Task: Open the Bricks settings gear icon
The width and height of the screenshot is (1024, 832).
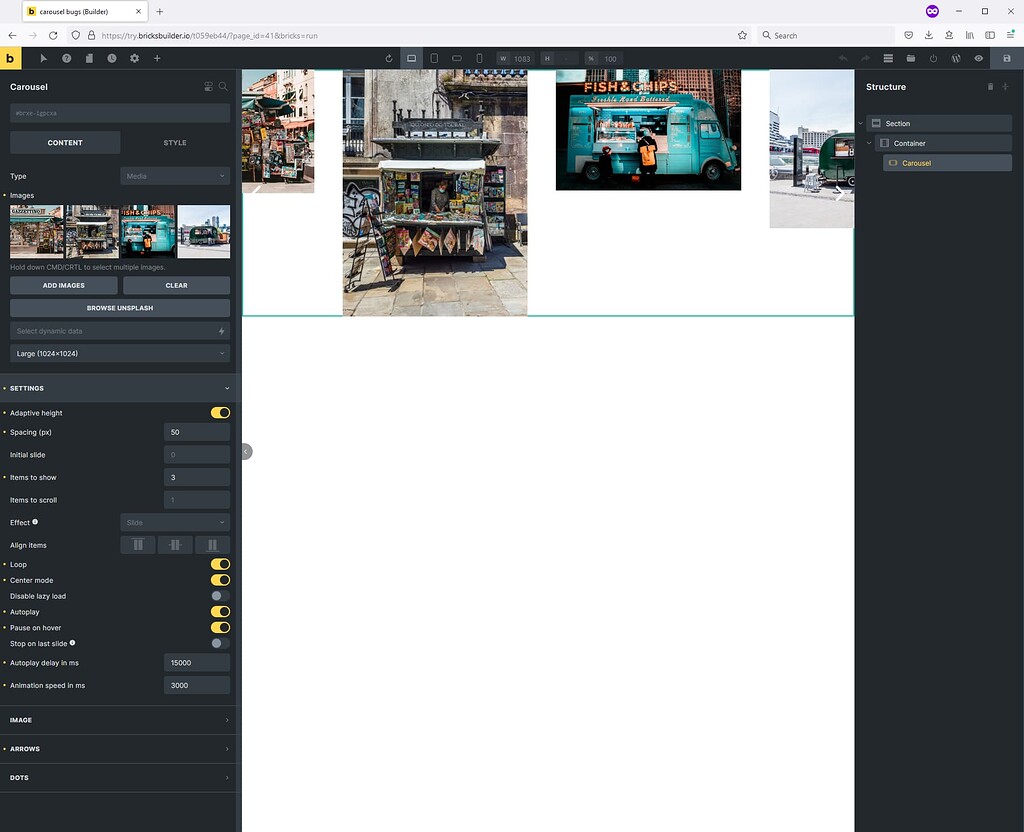Action: pyautogui.click(x=134, y=58)
